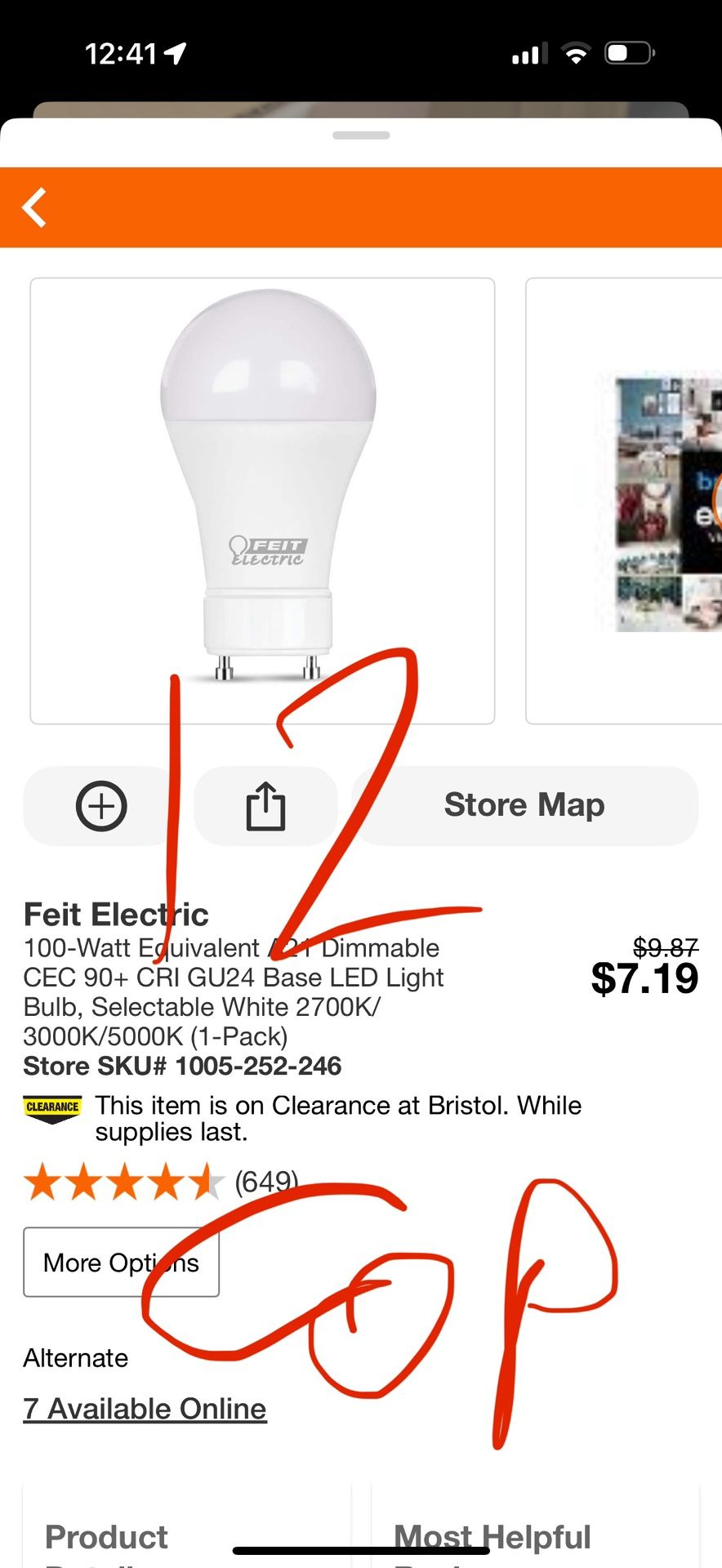Open the 649 reviews count
722x1568 pixels.
click(x=266, y=1182)
